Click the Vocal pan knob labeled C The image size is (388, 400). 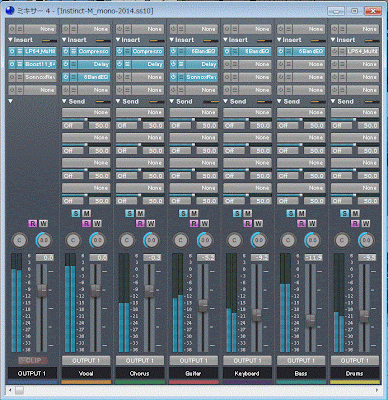(x=73, y=240)
